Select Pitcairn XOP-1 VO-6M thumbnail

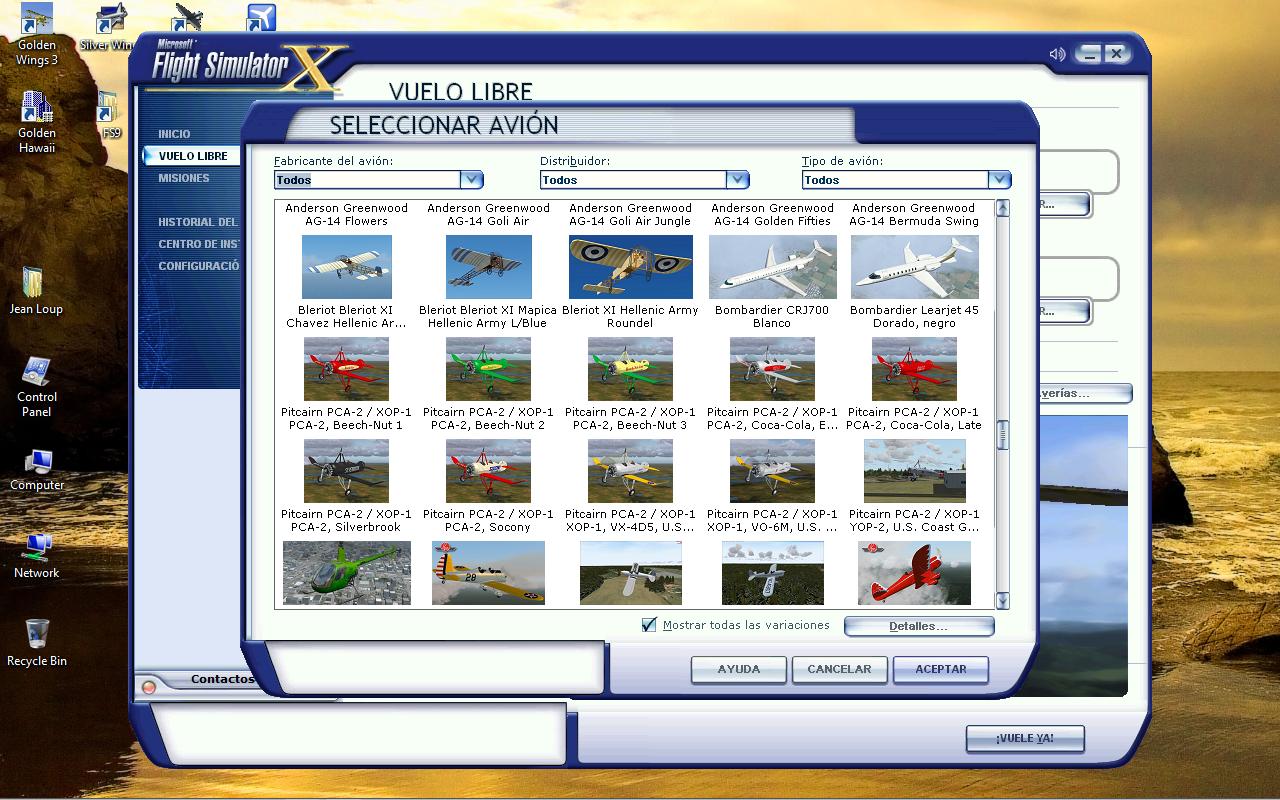click(773, 471)
